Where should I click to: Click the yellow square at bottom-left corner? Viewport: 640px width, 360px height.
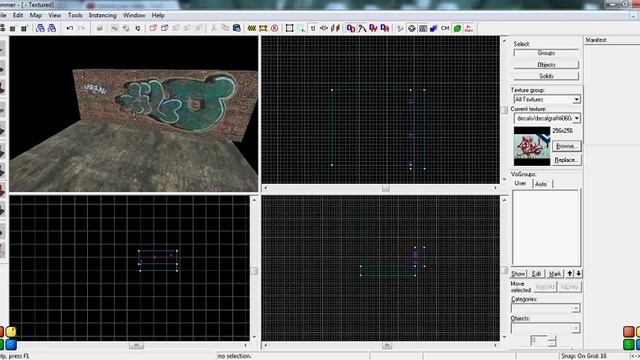click(11, 332)
